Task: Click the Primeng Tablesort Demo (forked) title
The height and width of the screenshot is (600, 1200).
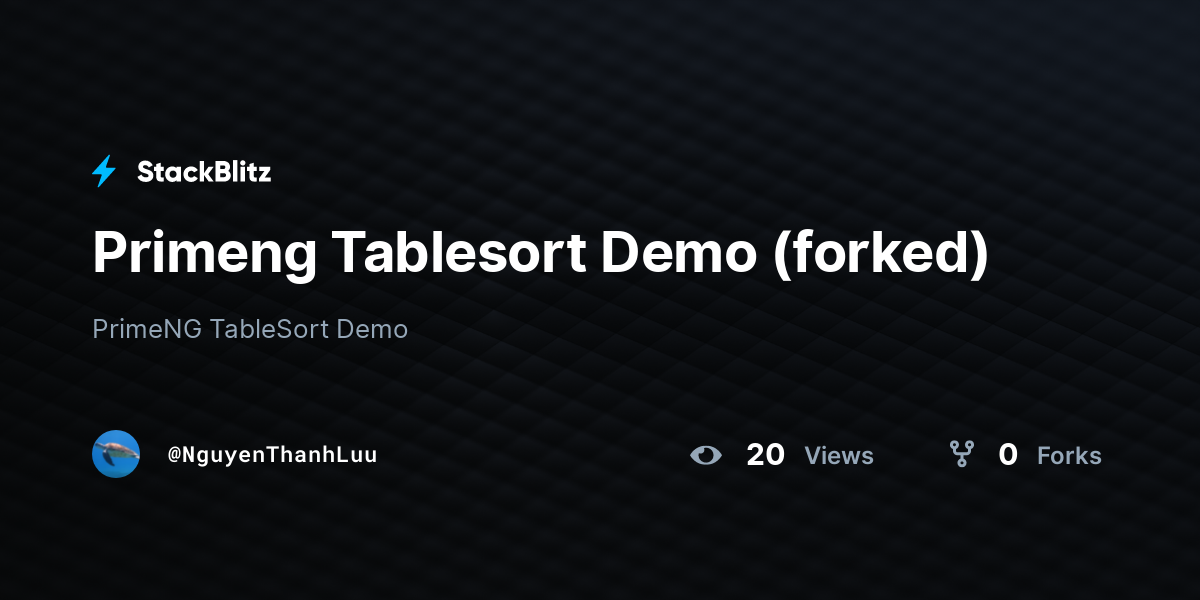Action: point(540,254)
